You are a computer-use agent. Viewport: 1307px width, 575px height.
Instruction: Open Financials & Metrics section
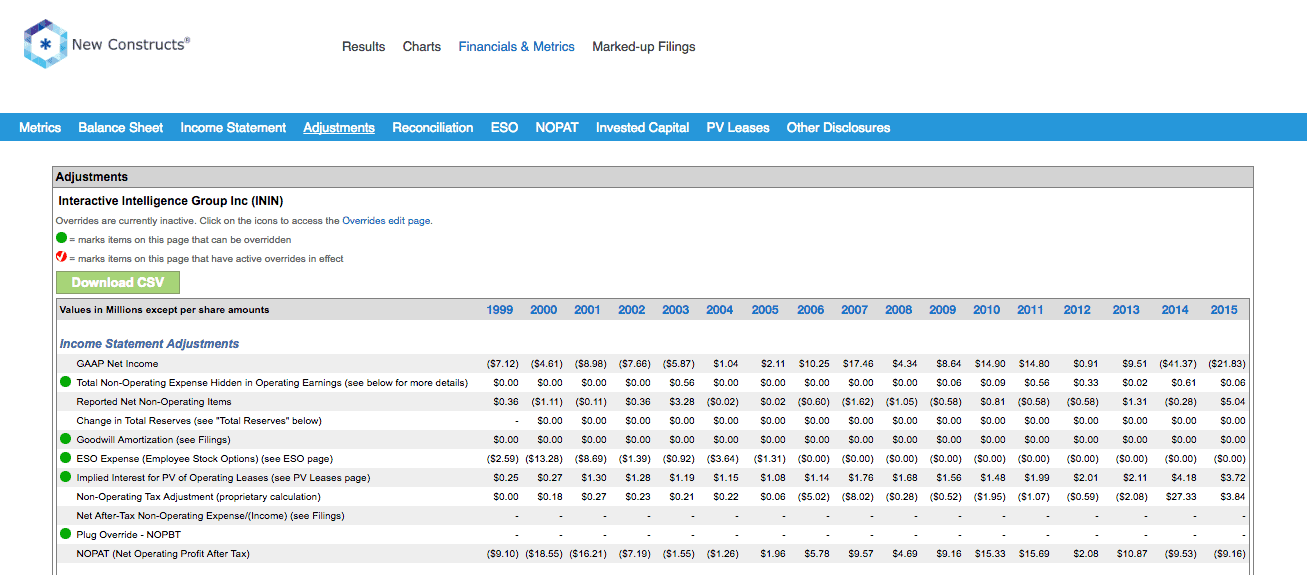pos(516,46)
